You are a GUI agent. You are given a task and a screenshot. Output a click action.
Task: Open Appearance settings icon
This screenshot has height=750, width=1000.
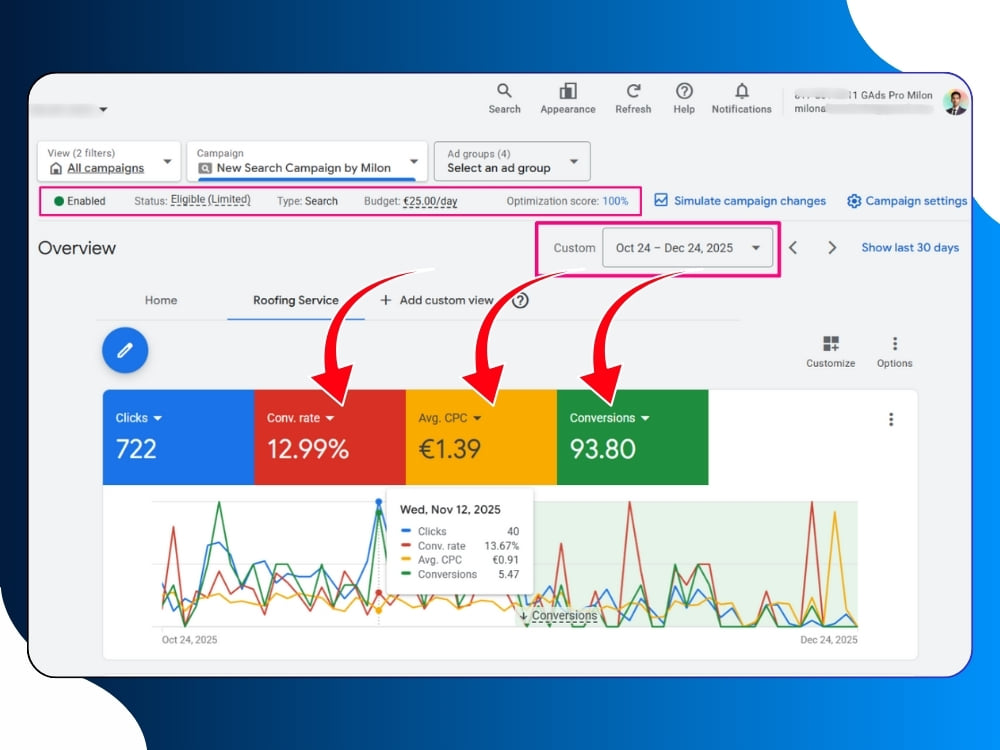[568, 91]
